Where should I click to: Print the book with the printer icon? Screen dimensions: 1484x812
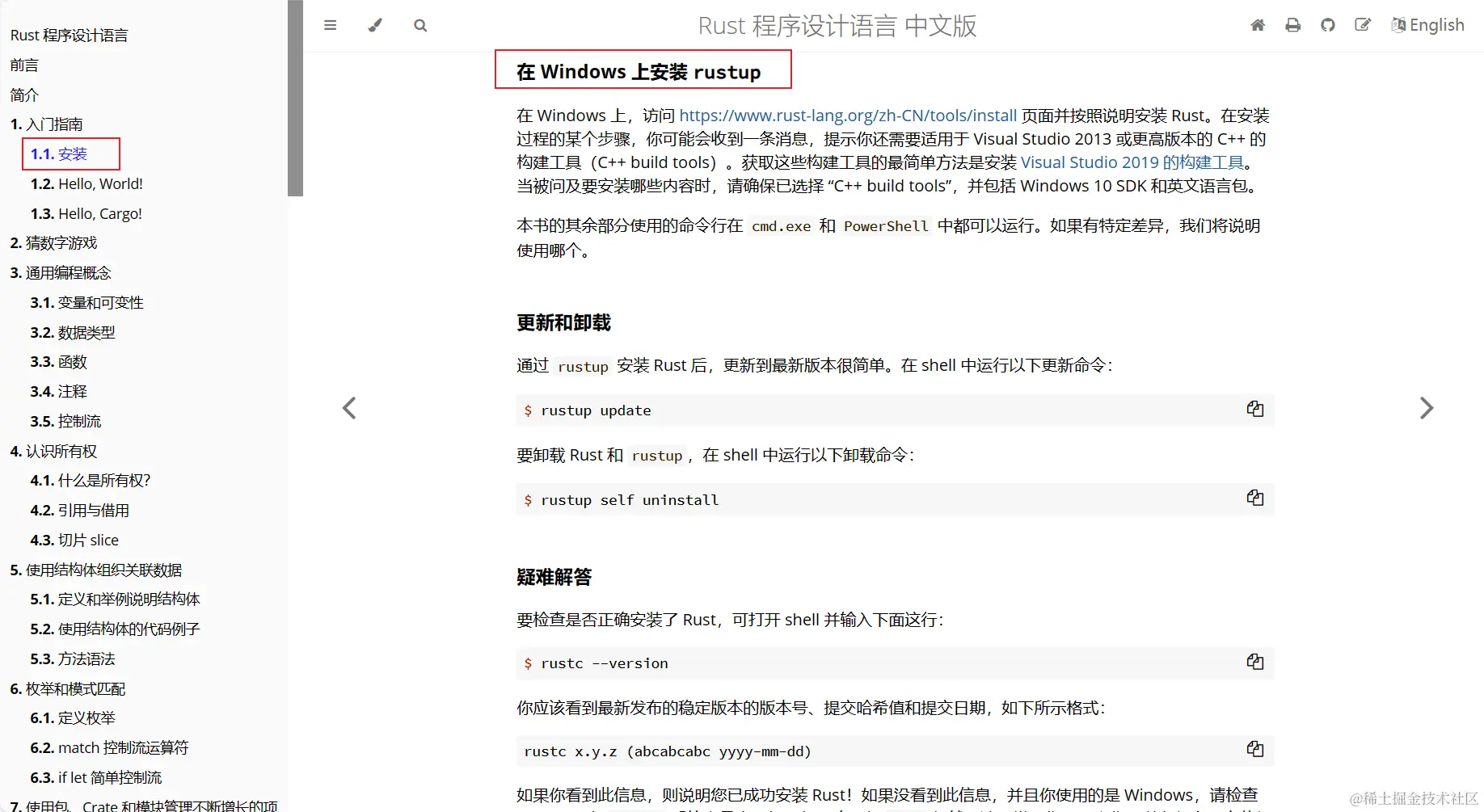[x=1293, y=25]
